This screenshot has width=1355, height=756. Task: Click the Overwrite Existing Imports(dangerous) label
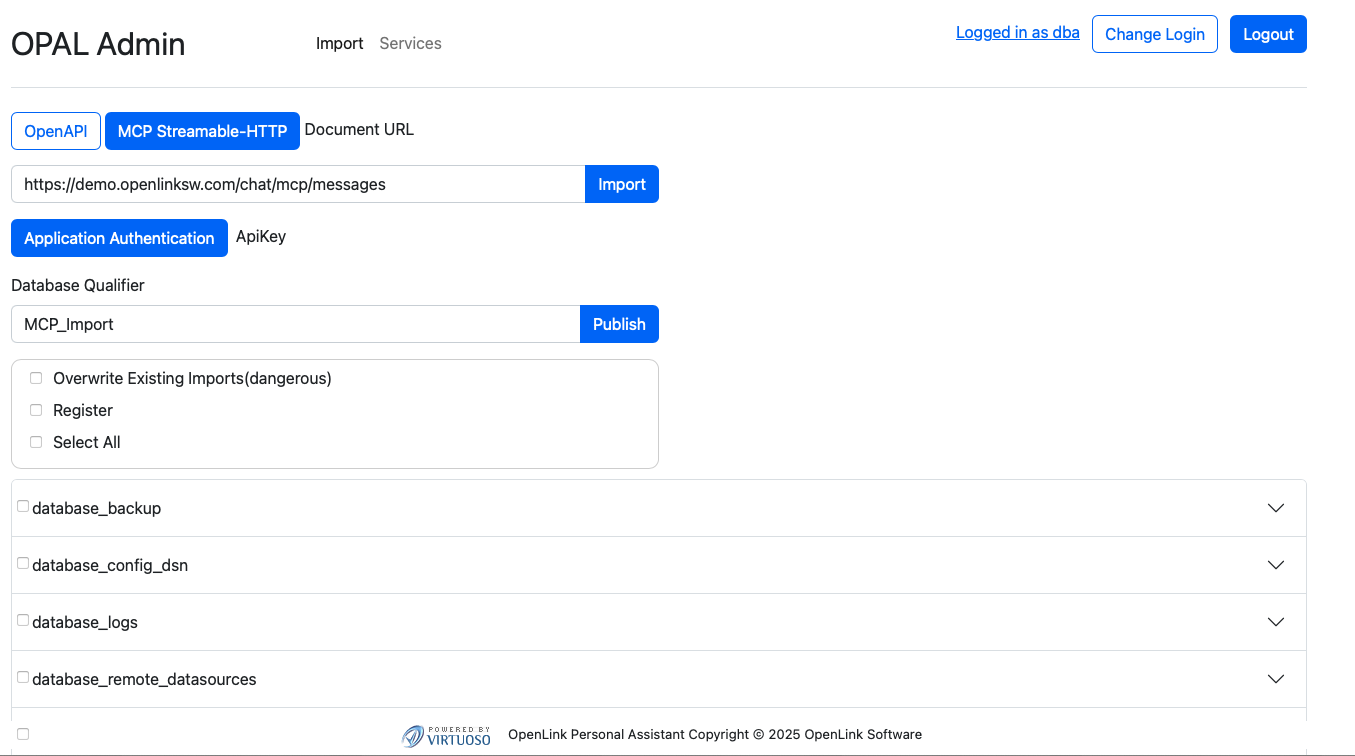(192, 378)
